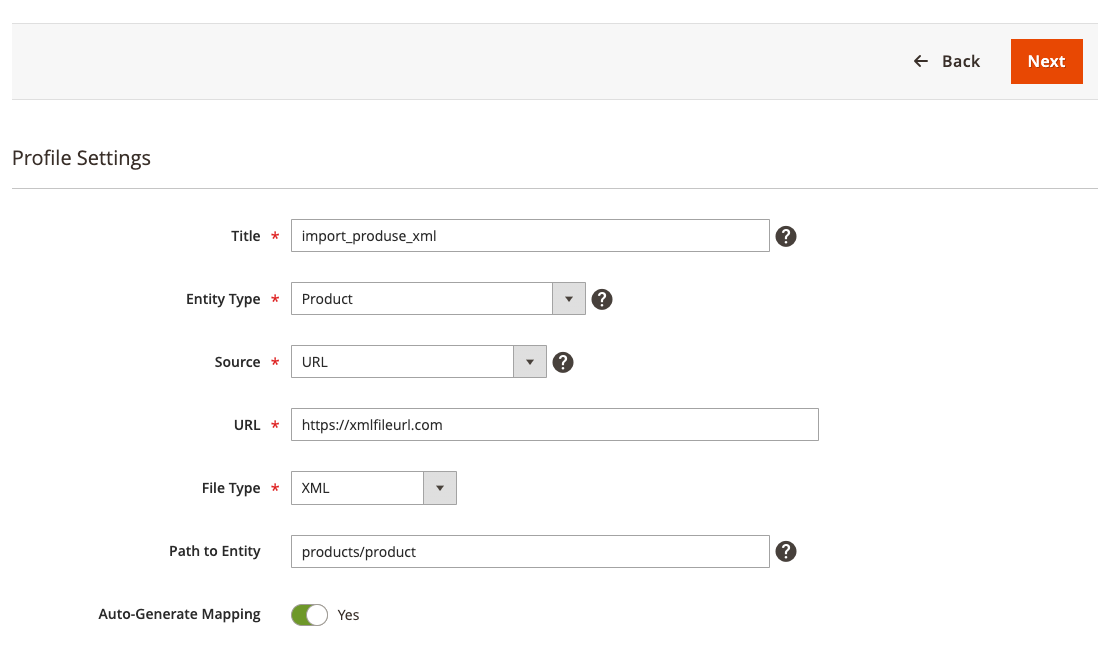This screenshot has width=1101, height=650.
Task: Click the help icon beside Path to Entity
Action: (x=786, y=552)
